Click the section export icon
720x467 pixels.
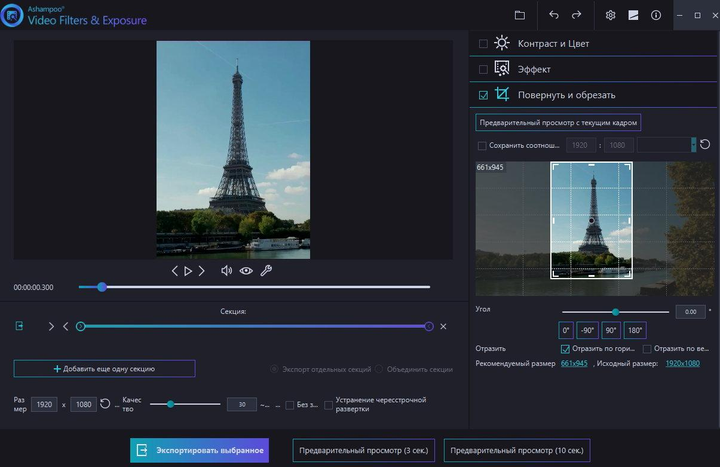point(19,326)
